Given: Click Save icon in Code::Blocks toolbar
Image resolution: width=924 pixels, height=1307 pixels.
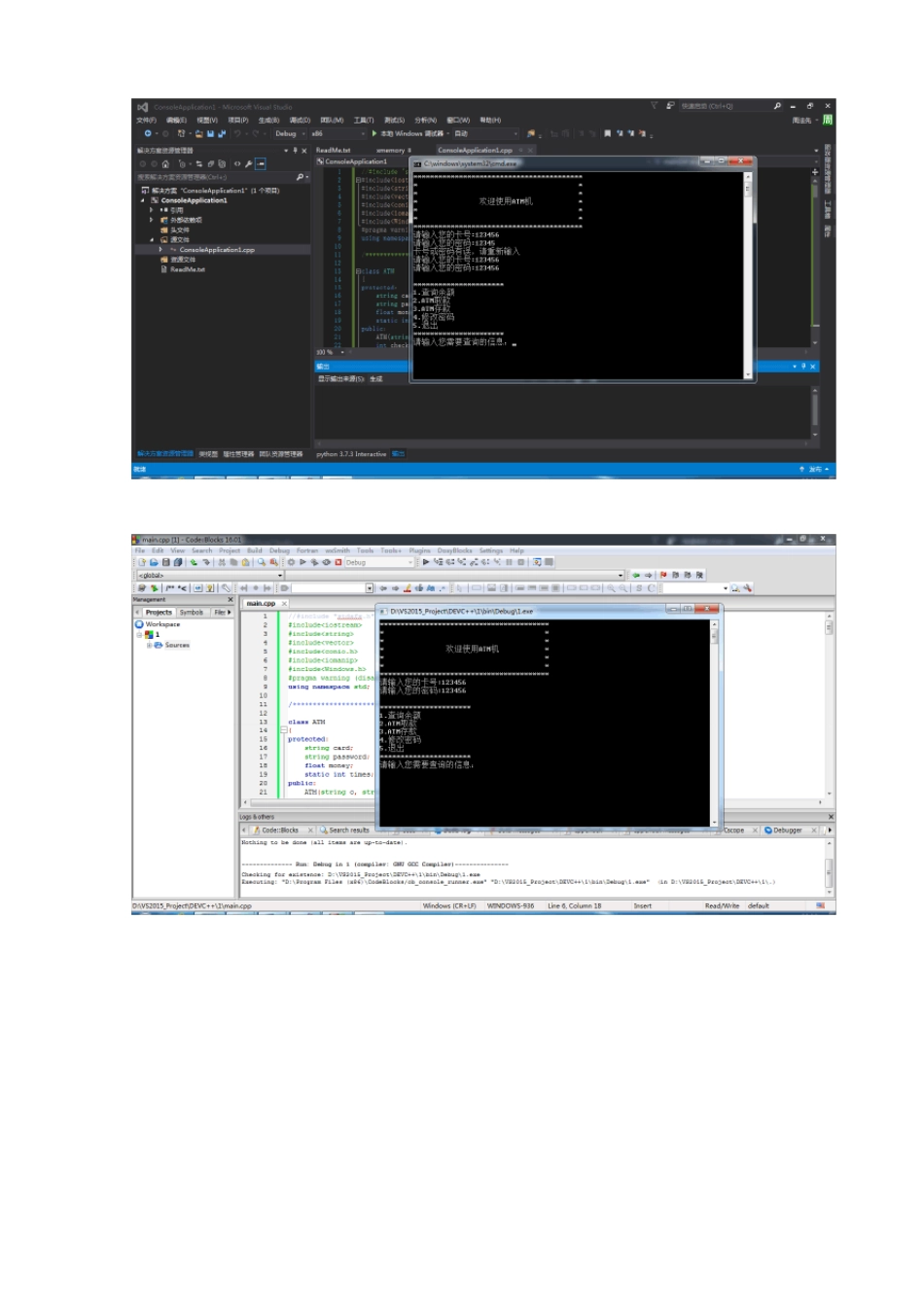Looking at the screenshot, I should [165, 562].
